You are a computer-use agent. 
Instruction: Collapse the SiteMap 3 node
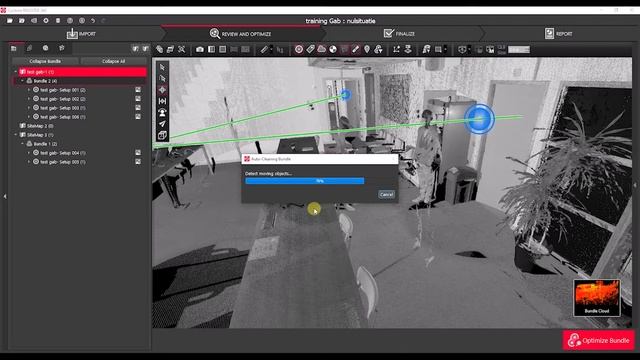pyautogui.click(x=16, y=135)
